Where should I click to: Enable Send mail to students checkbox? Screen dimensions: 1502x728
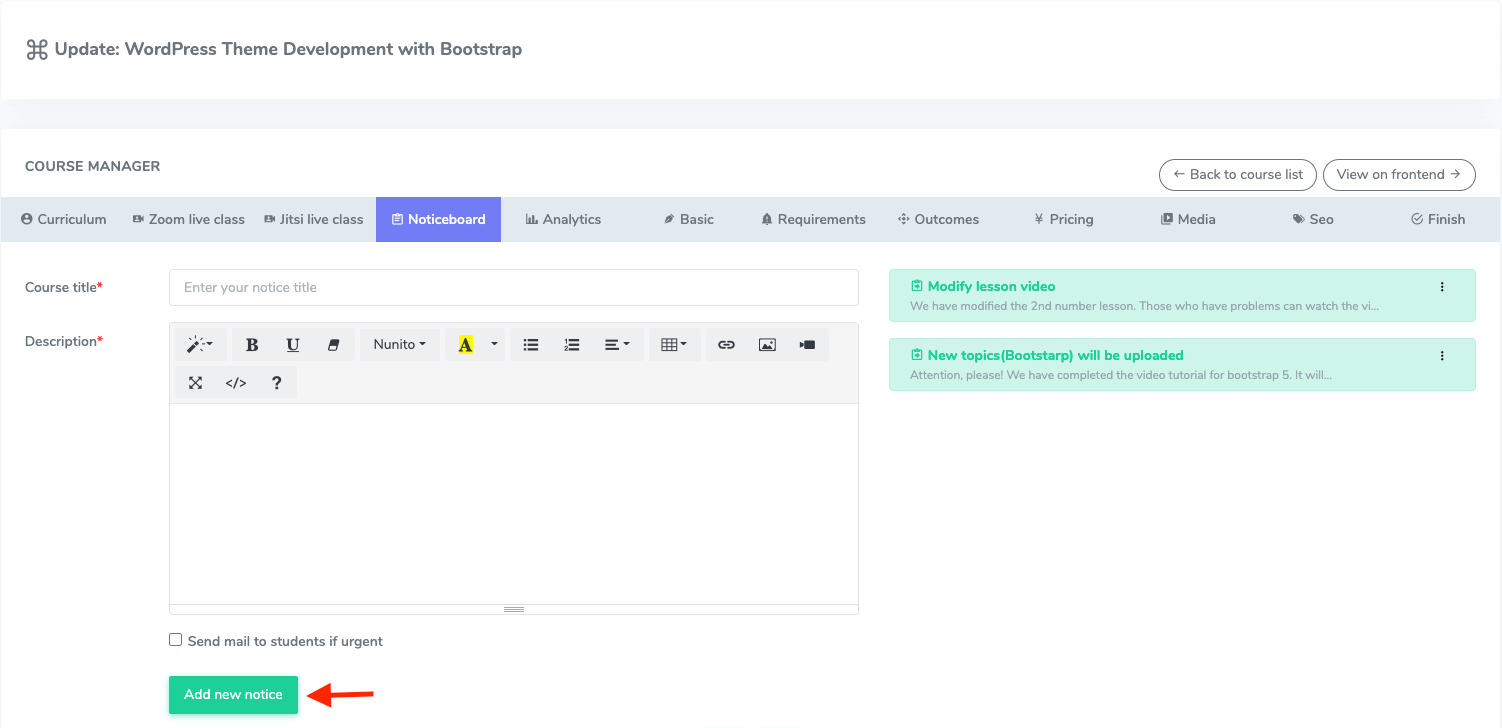pyautogui.click(x=176, y=640)
